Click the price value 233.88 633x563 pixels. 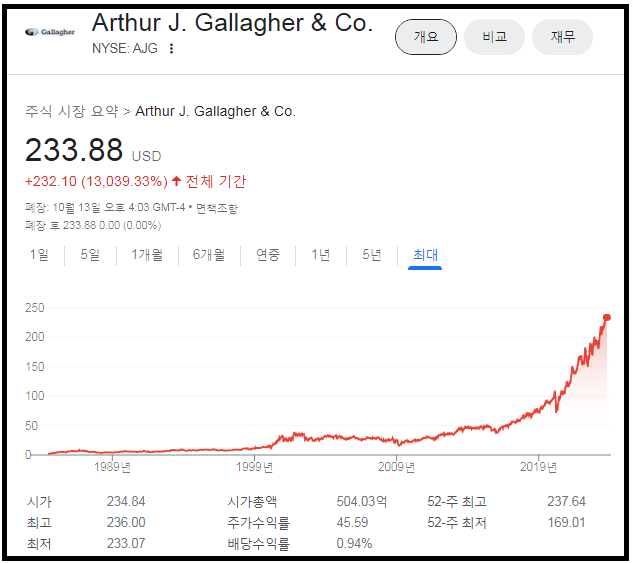(74, 150)
